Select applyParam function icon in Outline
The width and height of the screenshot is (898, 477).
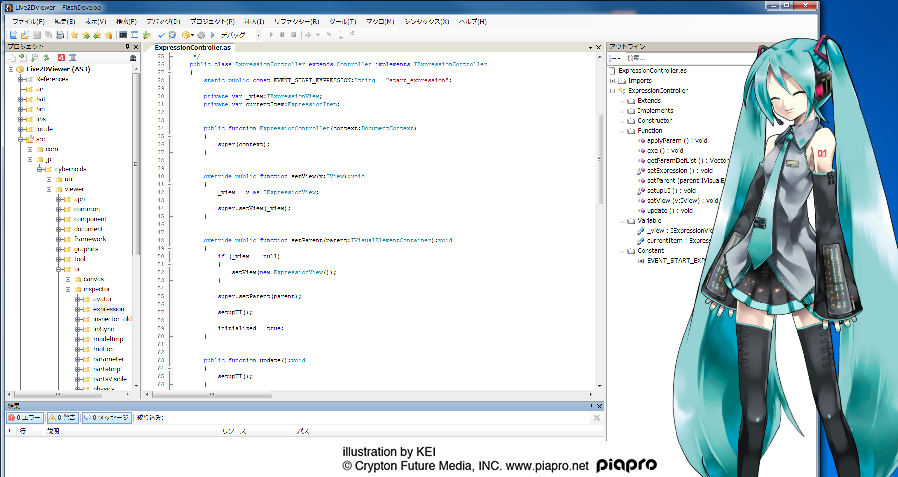(x=643, y=140)
